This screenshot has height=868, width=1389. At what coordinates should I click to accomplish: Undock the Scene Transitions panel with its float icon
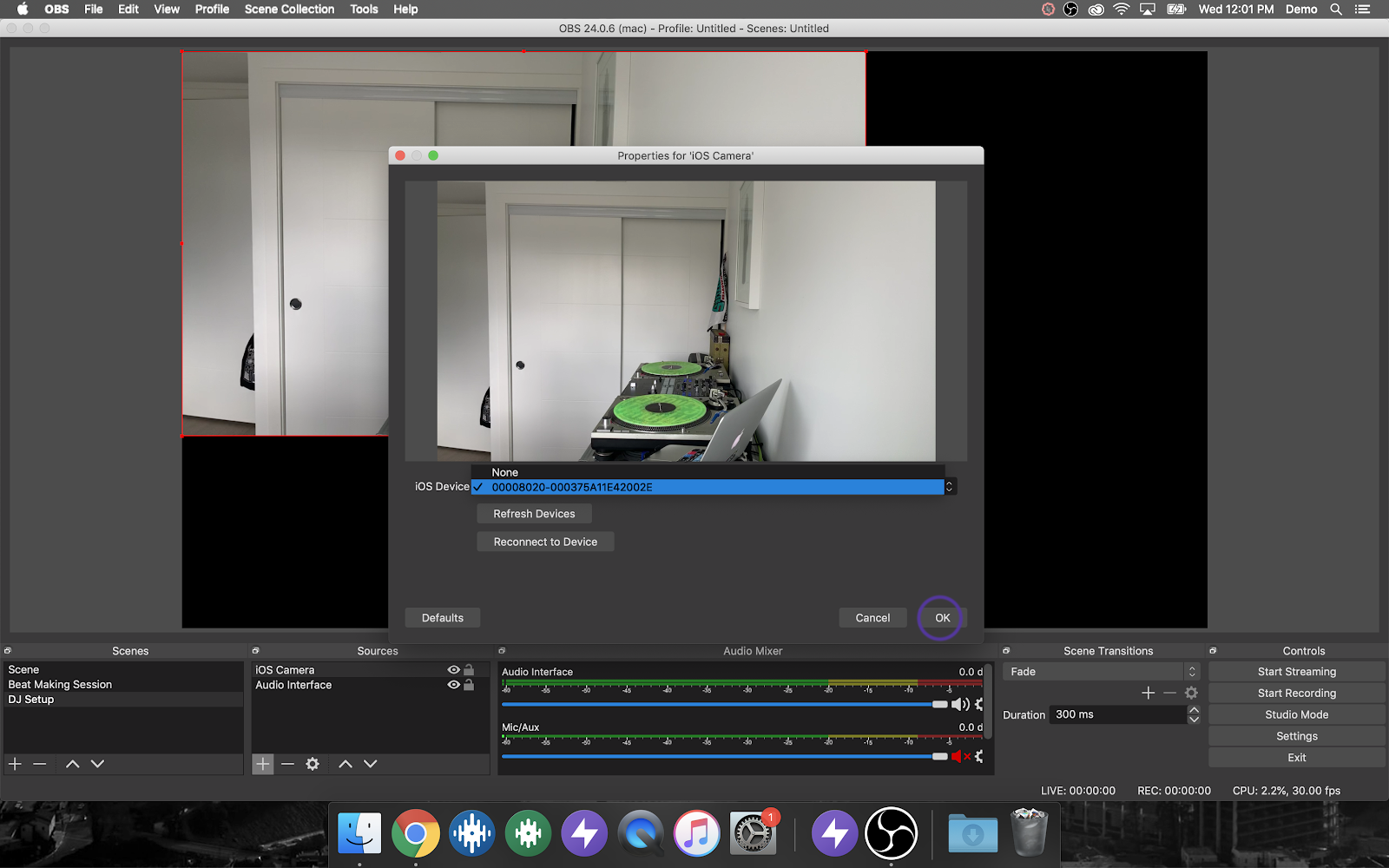coord(1006,651)
